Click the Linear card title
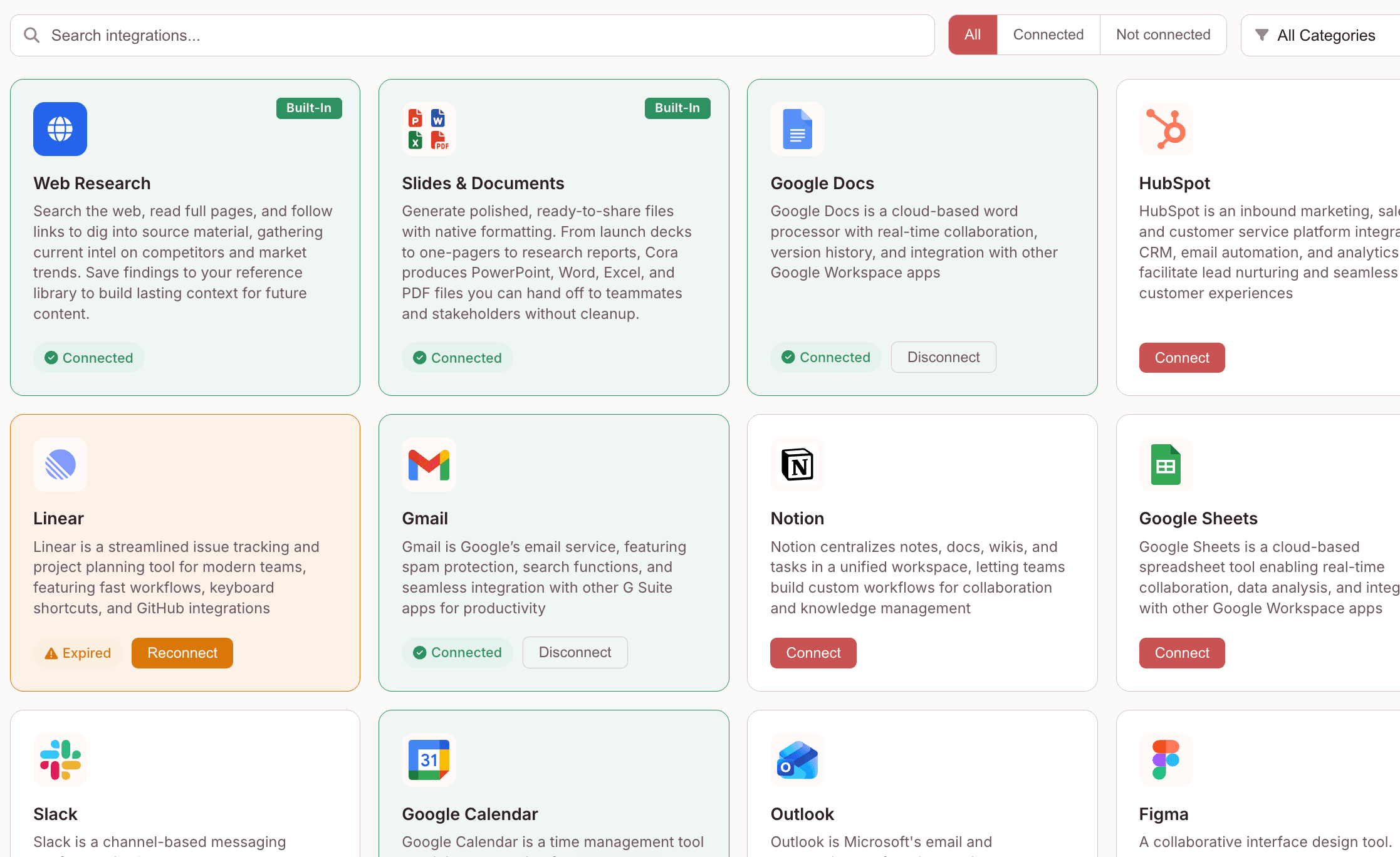The width and height of the screenshot is (1400, 857). (x=58, y=518)
